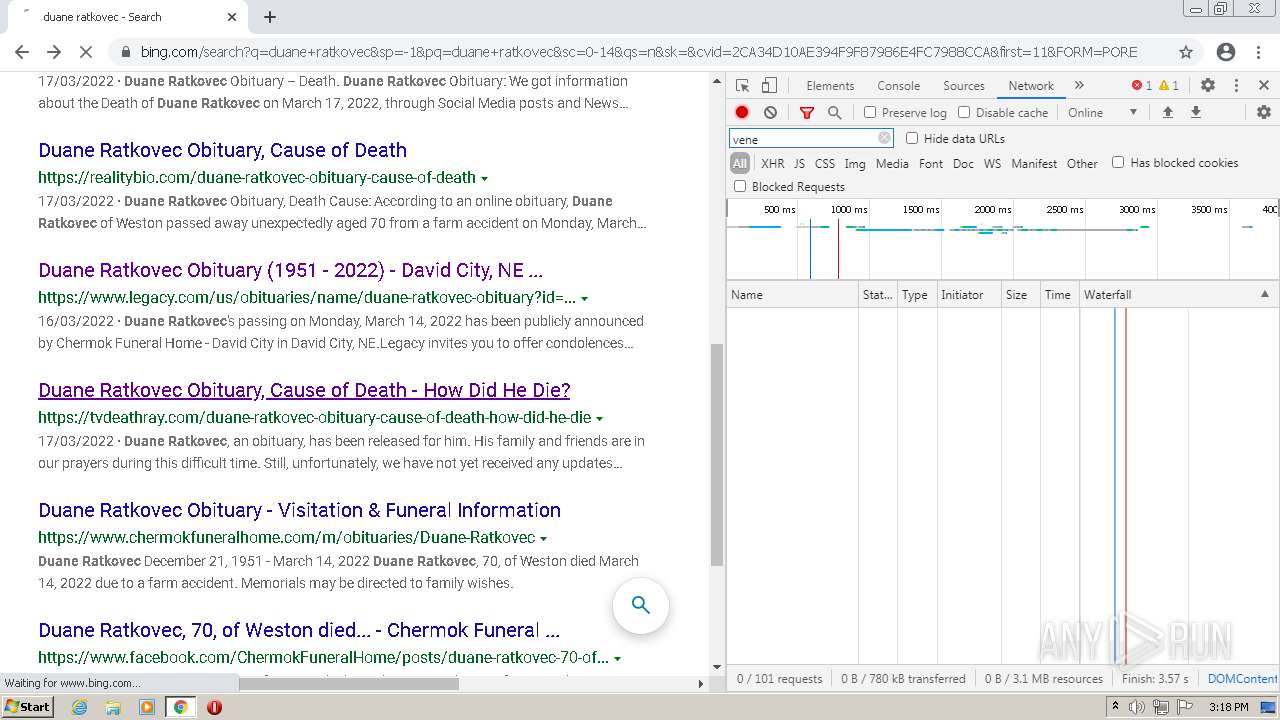The height and width of the screenshot is (720, 1280).
Task: Open 'How Did He Die?' result link
Action: 304,390
